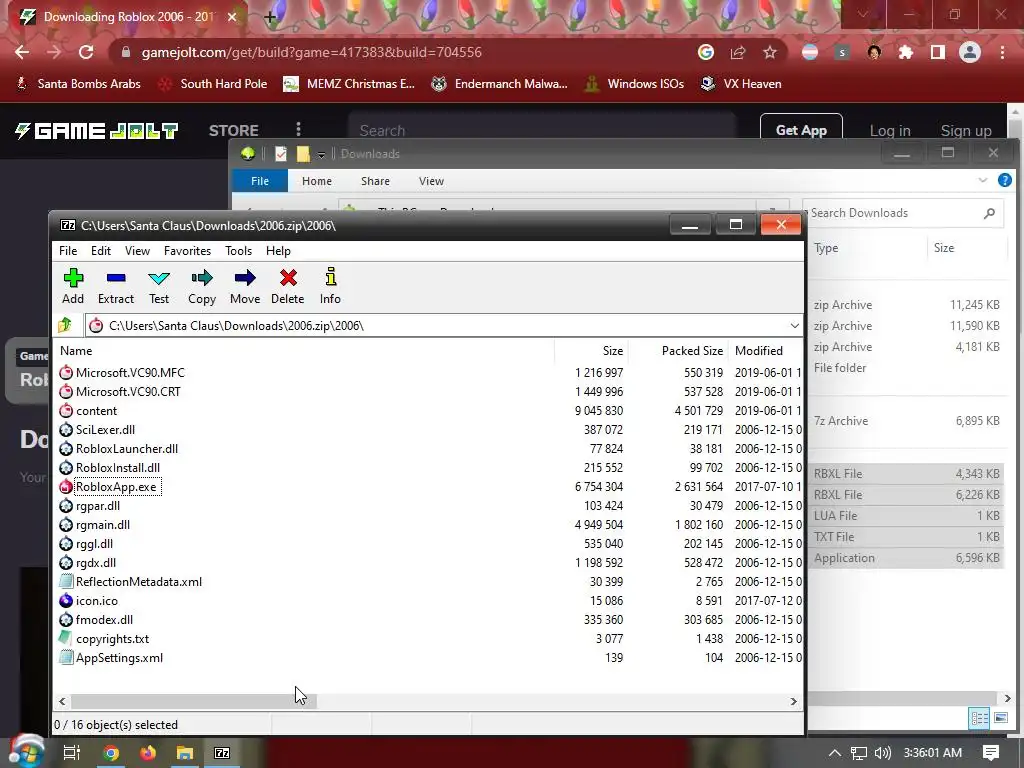Click the Add toolbar icon in 7-Zip
This screenshot has width=1024, height=768.
click(x=73, y=278)
